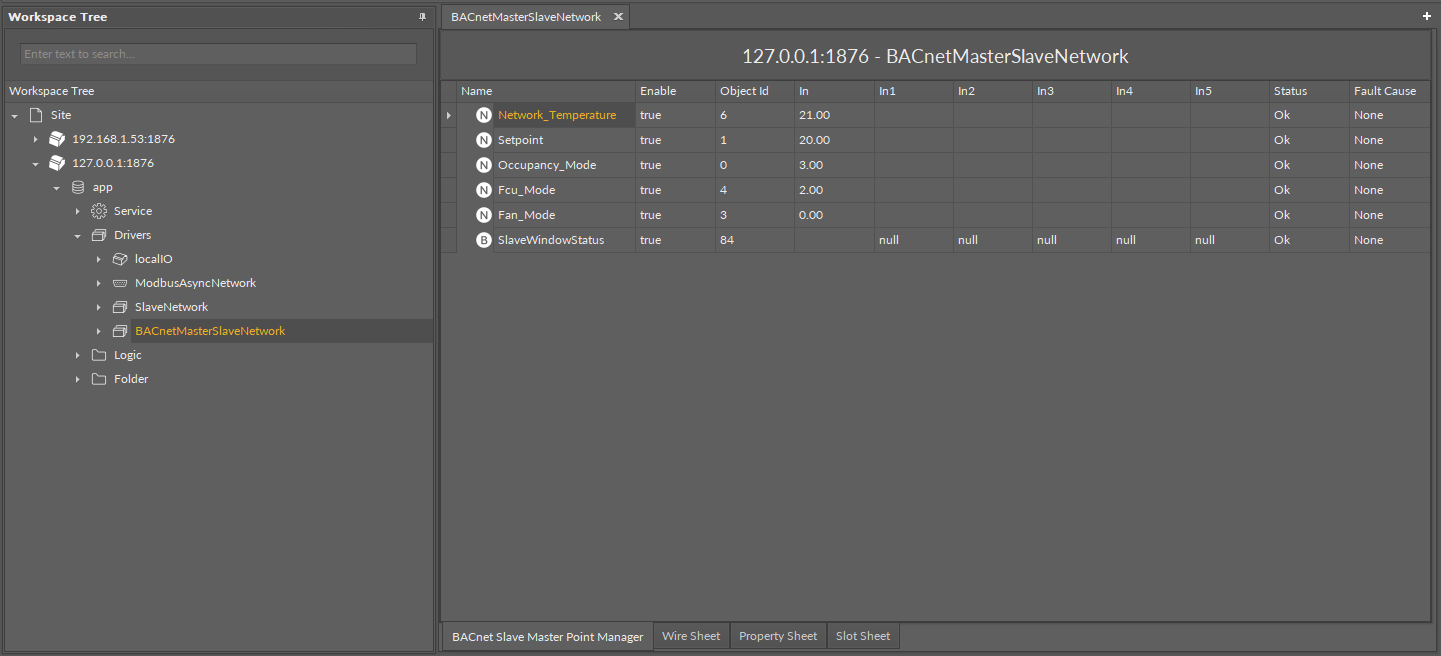Close the BACnetMasterSlaveNetwork tab

[618, 17]
